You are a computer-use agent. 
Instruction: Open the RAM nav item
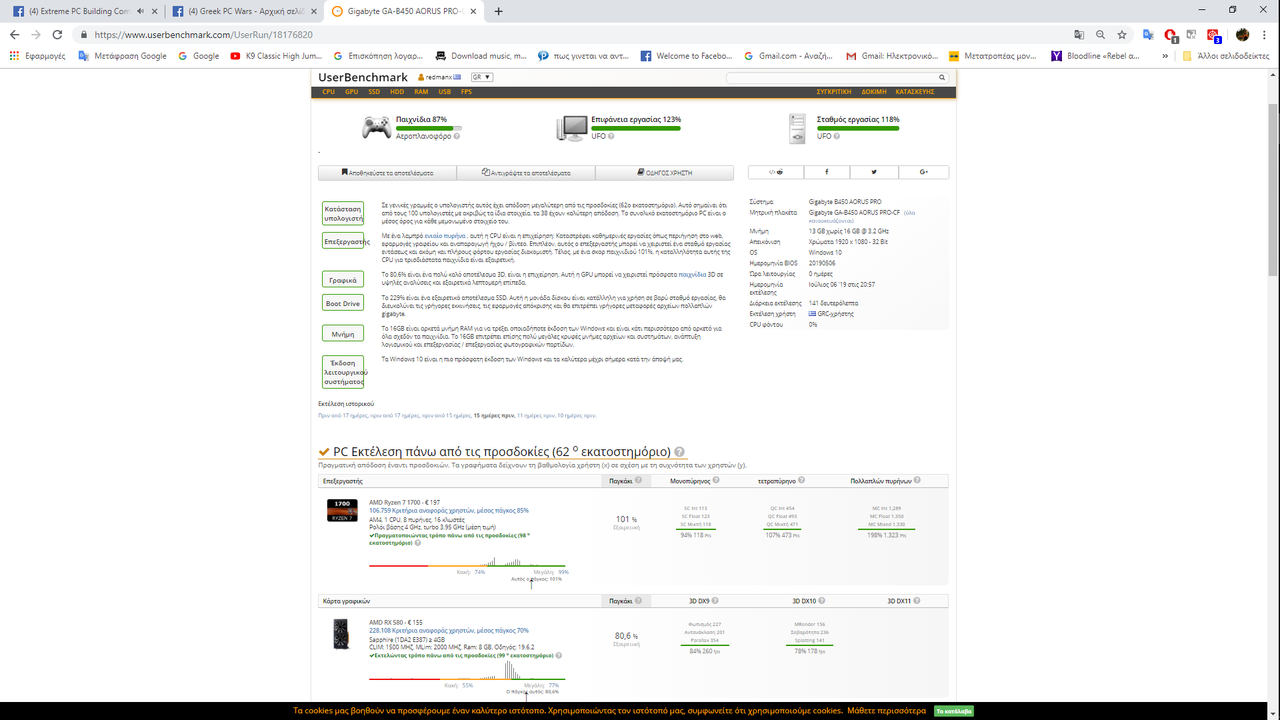421,92
